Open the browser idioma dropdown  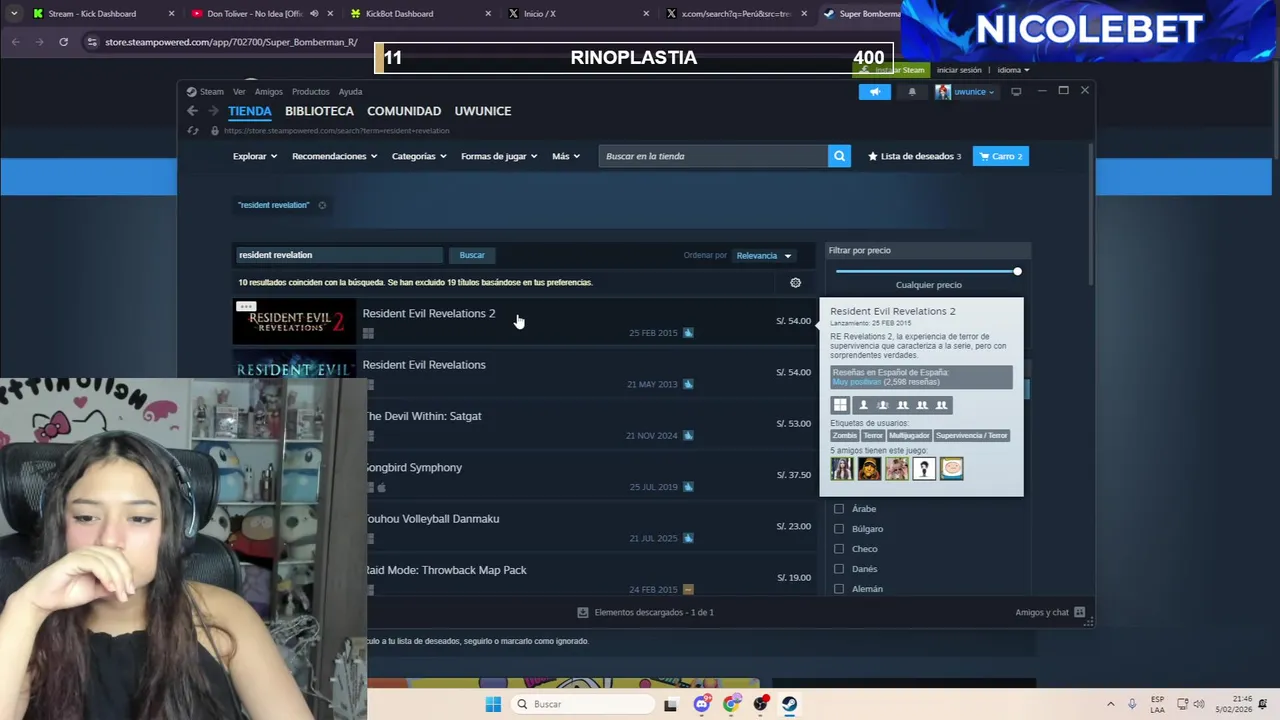(1013, 70)
